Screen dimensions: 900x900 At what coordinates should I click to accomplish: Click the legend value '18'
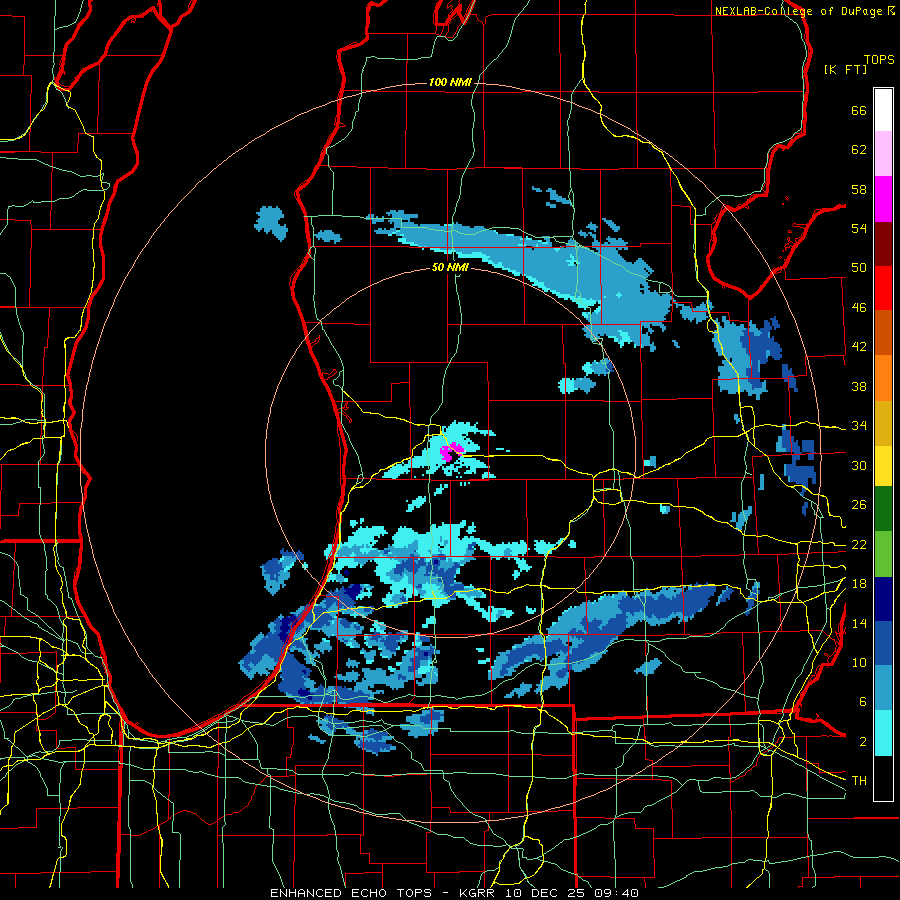859,584
